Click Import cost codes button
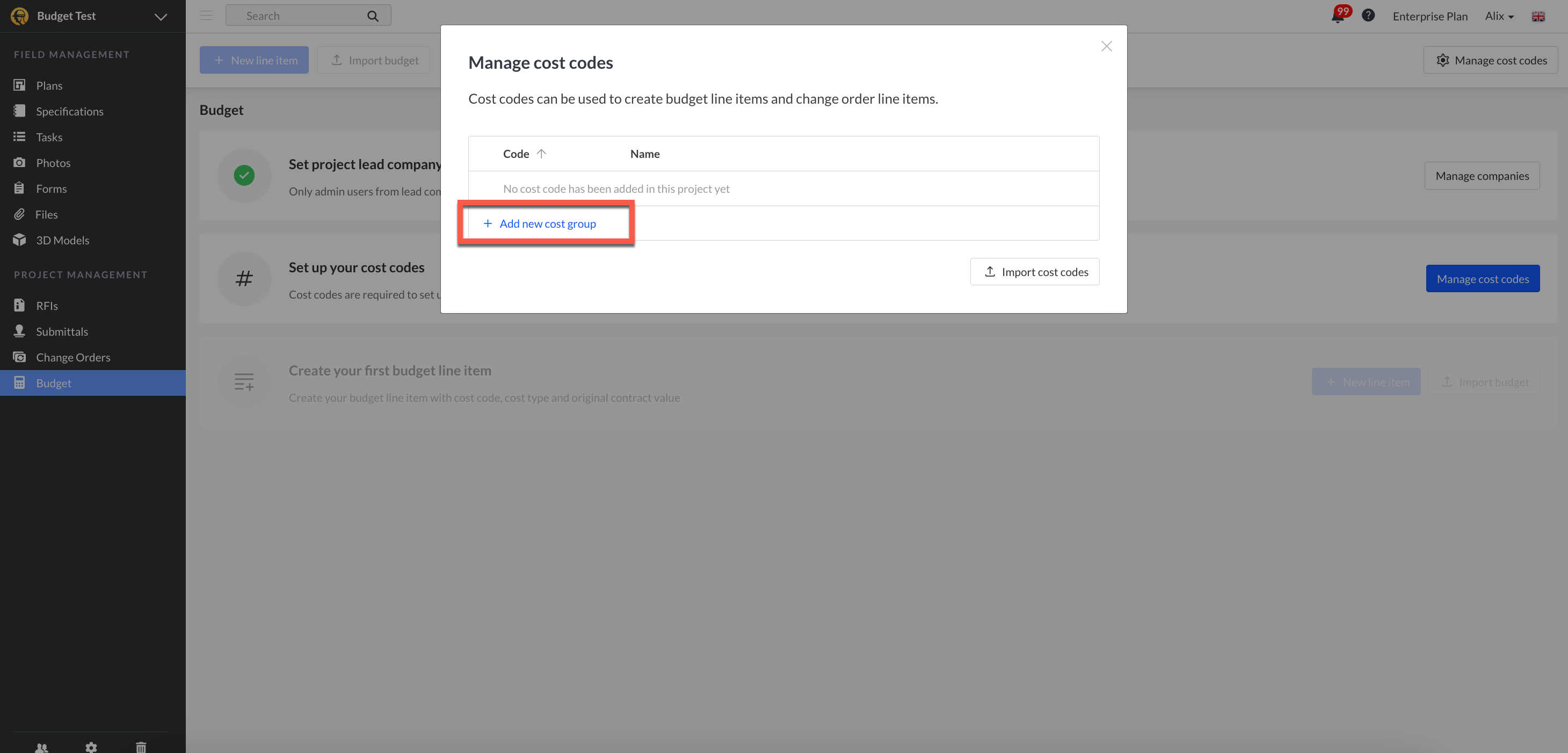 [1034, 271]
